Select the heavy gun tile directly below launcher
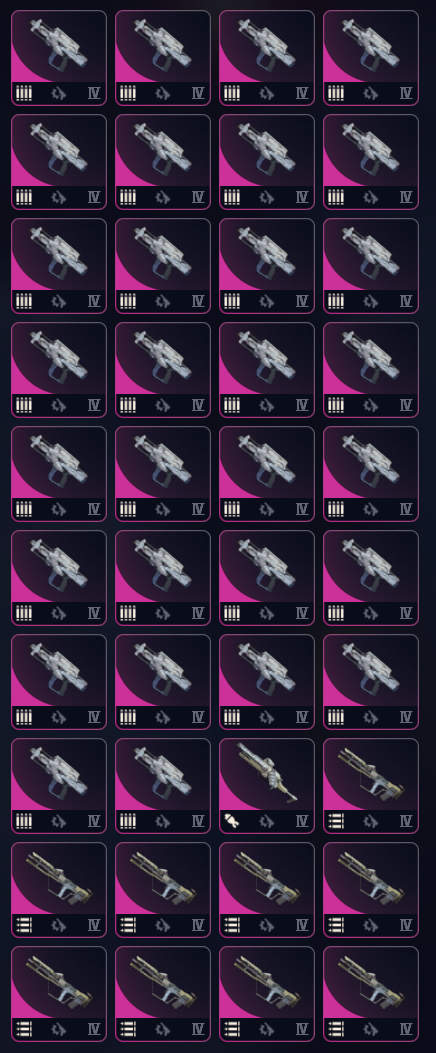The image size is (436, 1053). pyautogui.click(x=267, y=890)
